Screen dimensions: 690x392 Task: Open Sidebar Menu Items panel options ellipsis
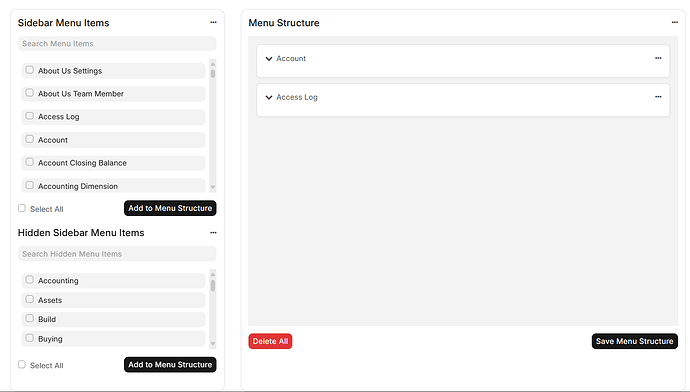click(213, 22)
